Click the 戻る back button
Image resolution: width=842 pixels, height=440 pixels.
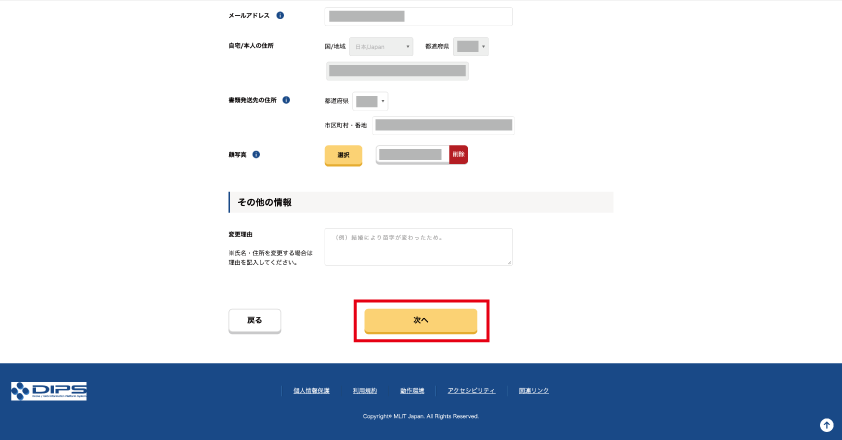pyautogui.click(x=255, y=321)
